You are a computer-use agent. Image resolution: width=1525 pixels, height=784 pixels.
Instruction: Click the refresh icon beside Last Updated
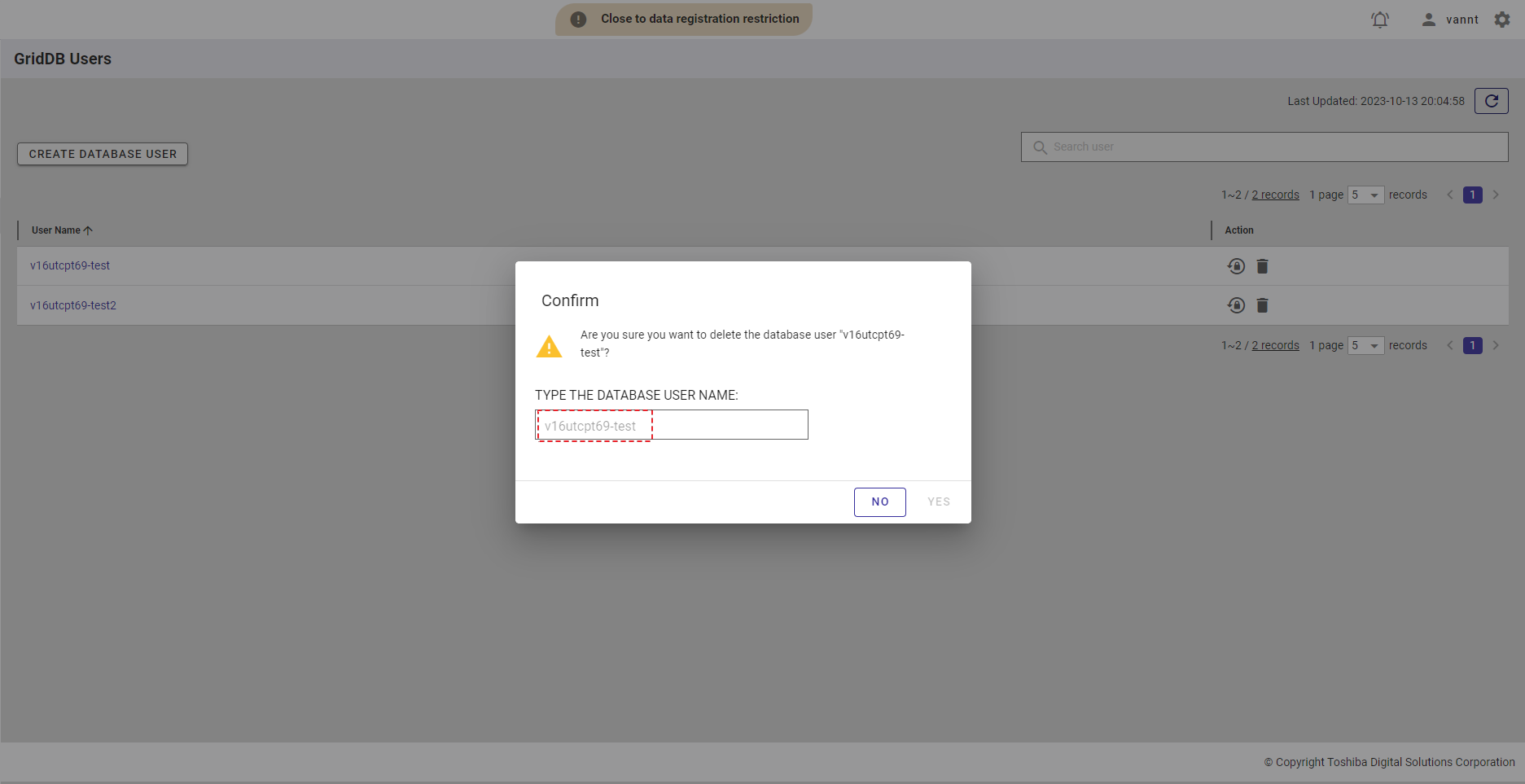[1491, 101]
